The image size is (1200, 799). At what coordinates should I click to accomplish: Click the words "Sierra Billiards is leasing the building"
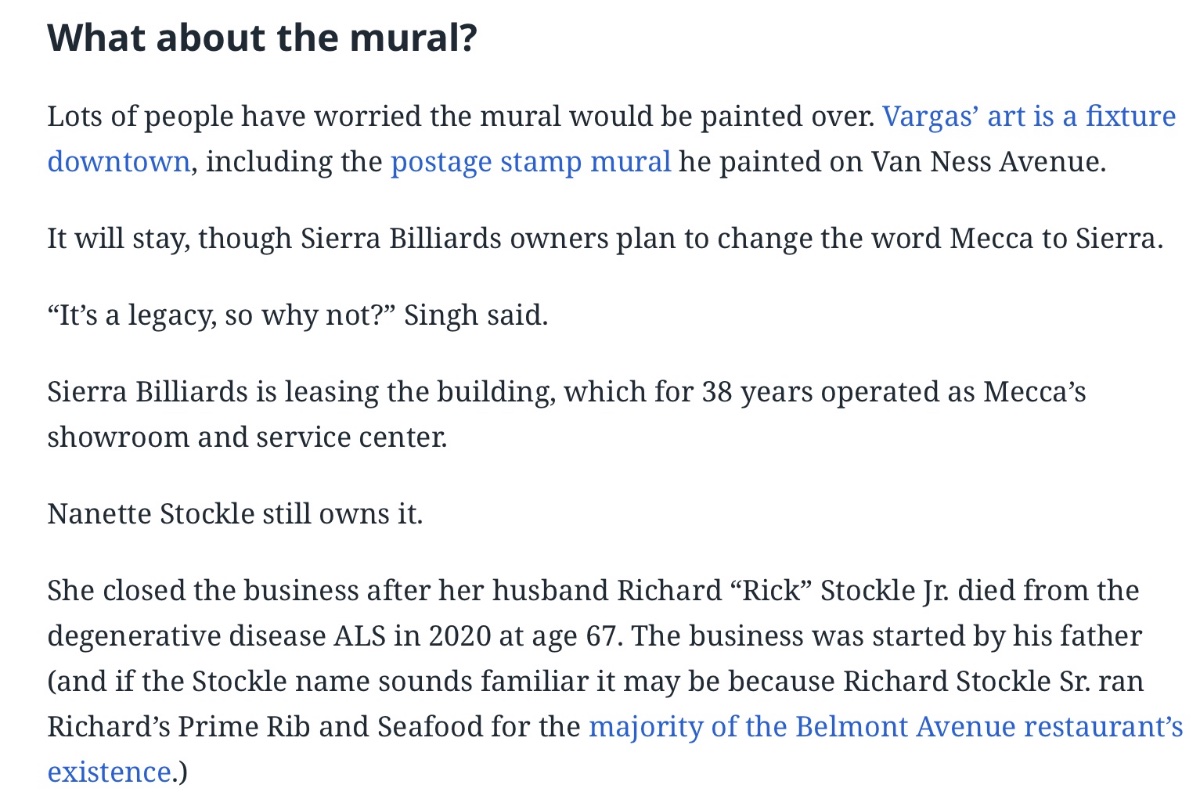click(302, 392)
